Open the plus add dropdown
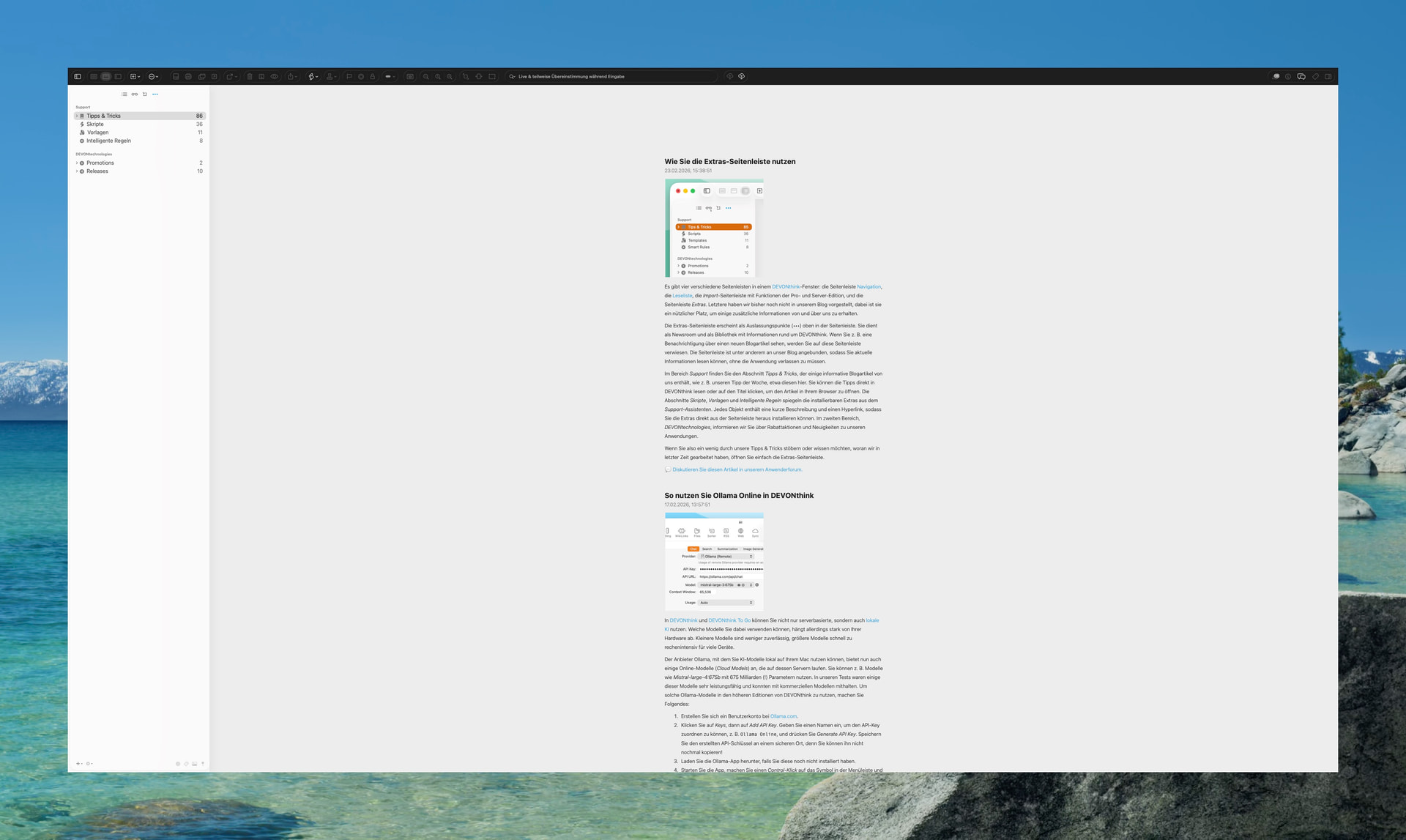Viewport: 1406px width, 840px height. click(x=79, y=764)
